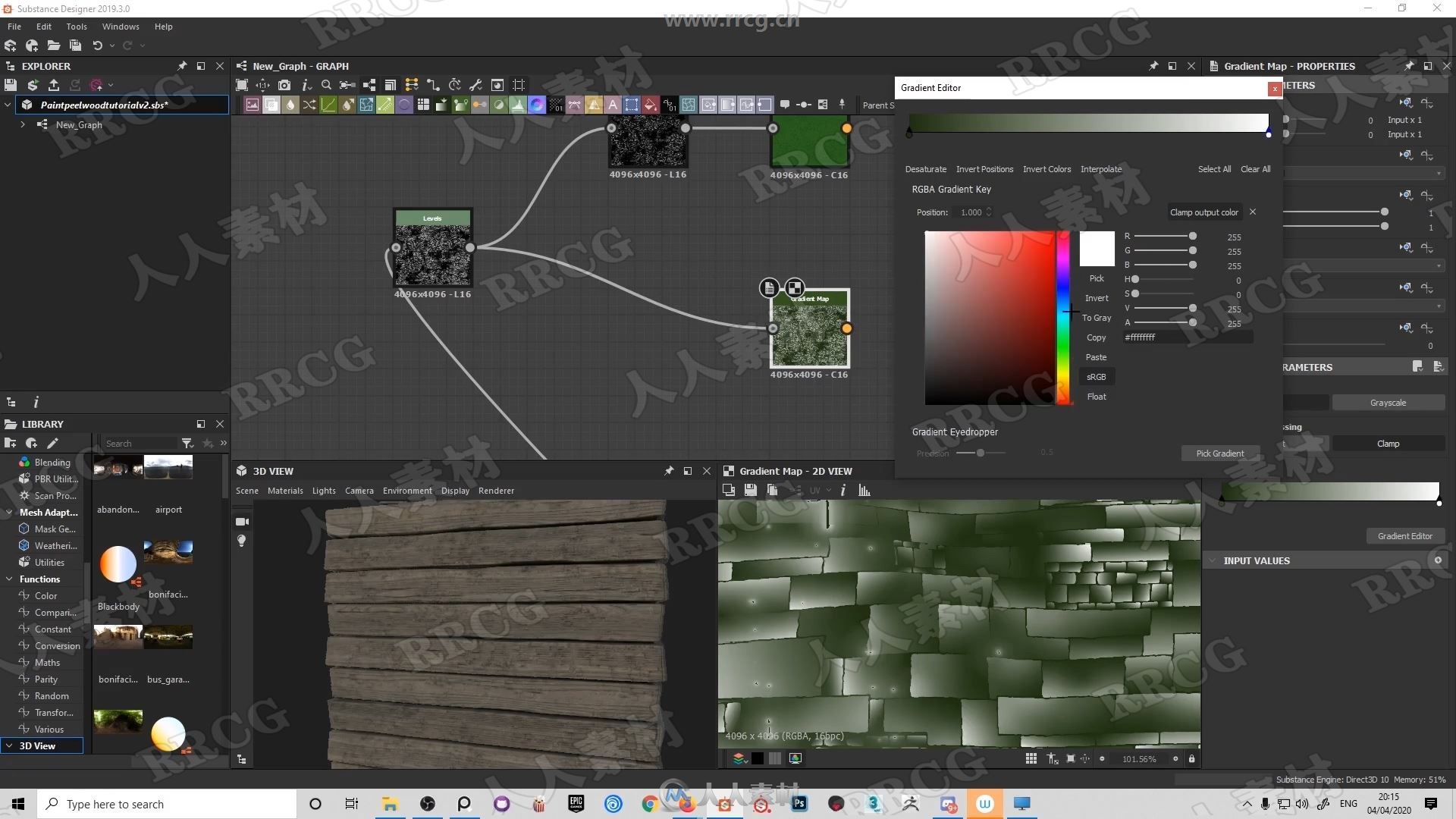Select Grayscale color mode in properties
This screenshot has height=819, width=1456.
point(1388,403)
